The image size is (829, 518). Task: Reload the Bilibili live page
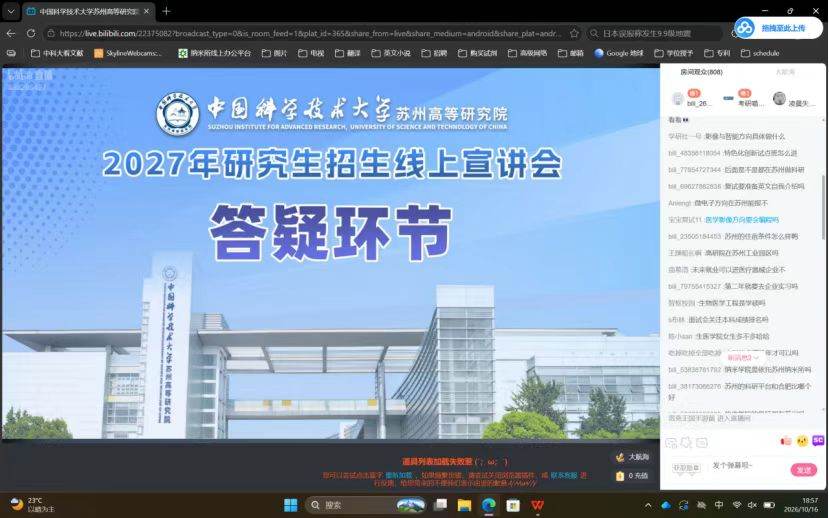pos(31,33)
